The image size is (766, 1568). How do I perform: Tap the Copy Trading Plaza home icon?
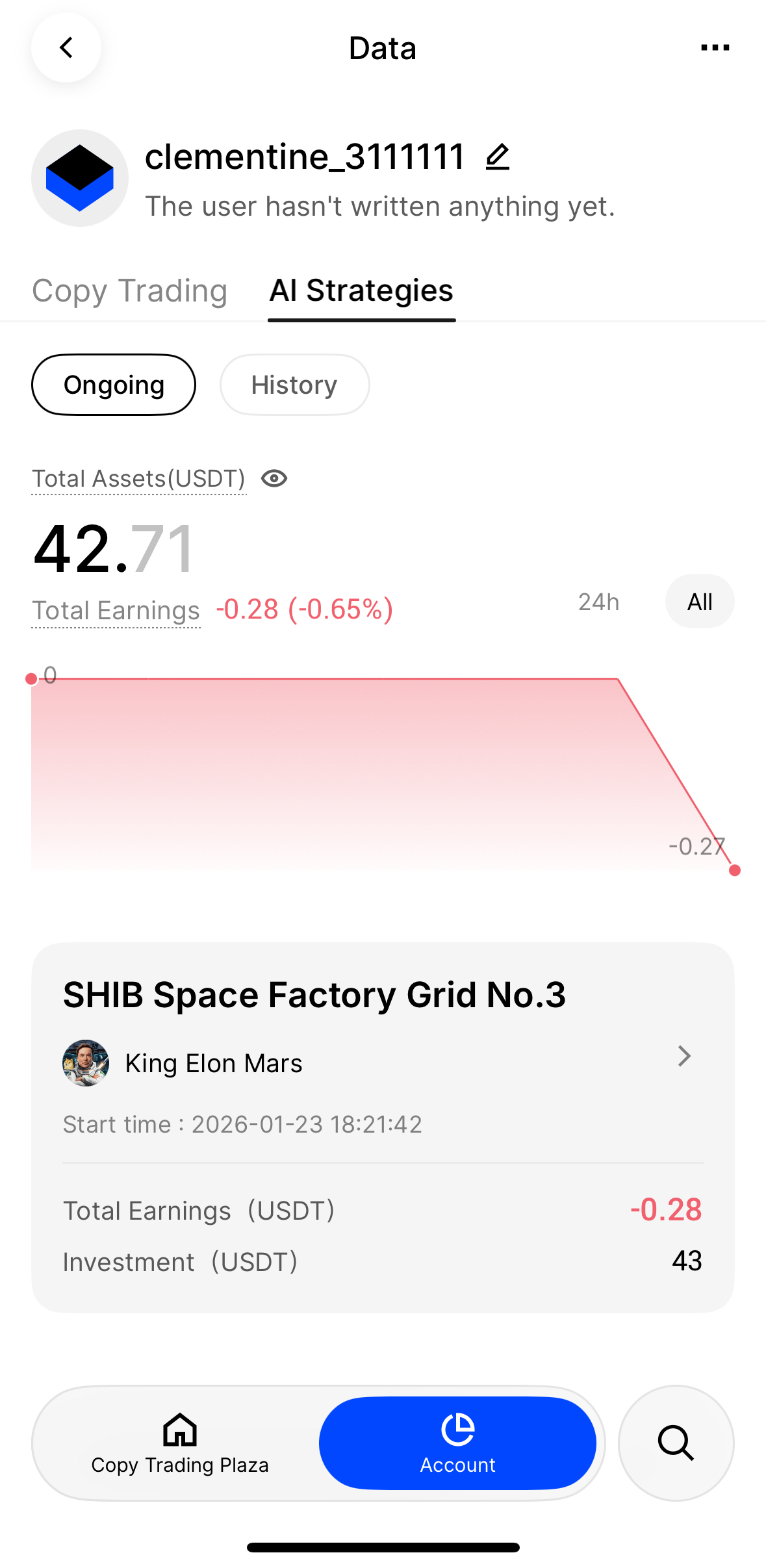tap(180, 1430)
